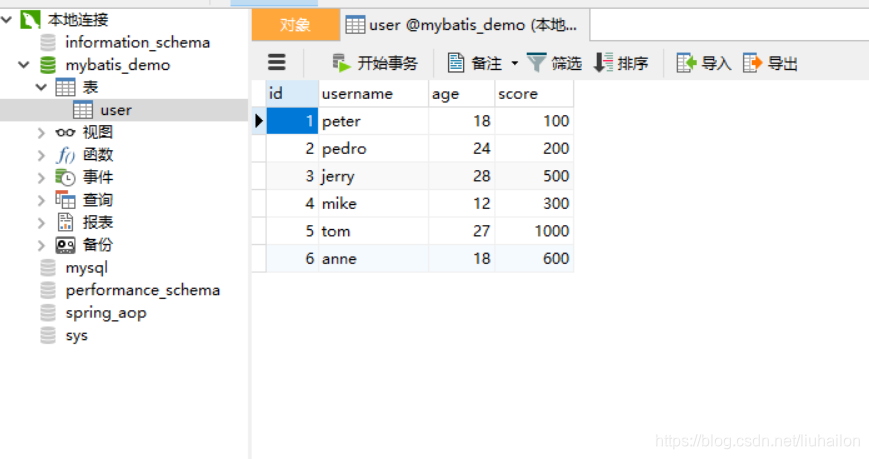Screen dimensions: 869x459
Task: Click the mybatis_demo green database icon
Action: pos(48,65)
